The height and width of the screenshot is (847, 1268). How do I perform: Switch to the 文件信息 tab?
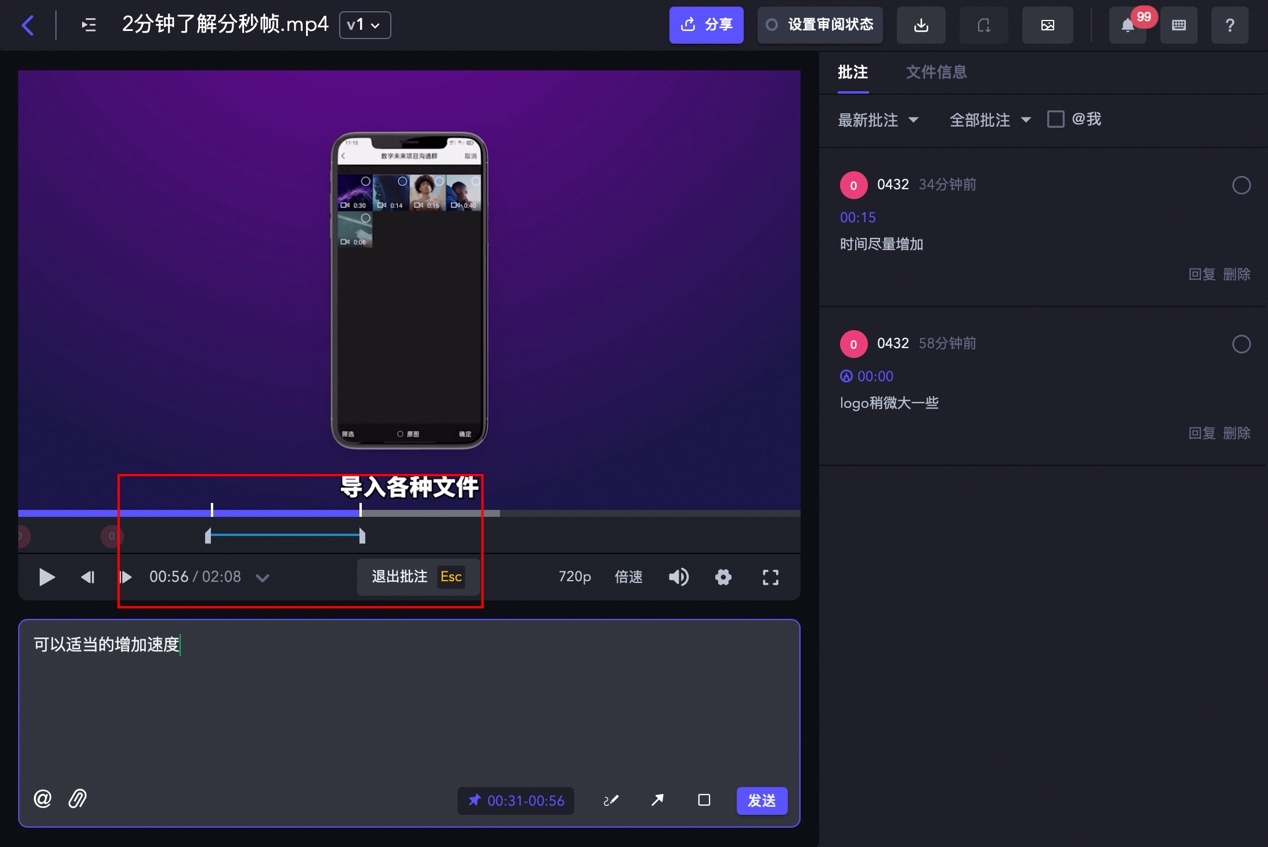click(x=936, y=72)
